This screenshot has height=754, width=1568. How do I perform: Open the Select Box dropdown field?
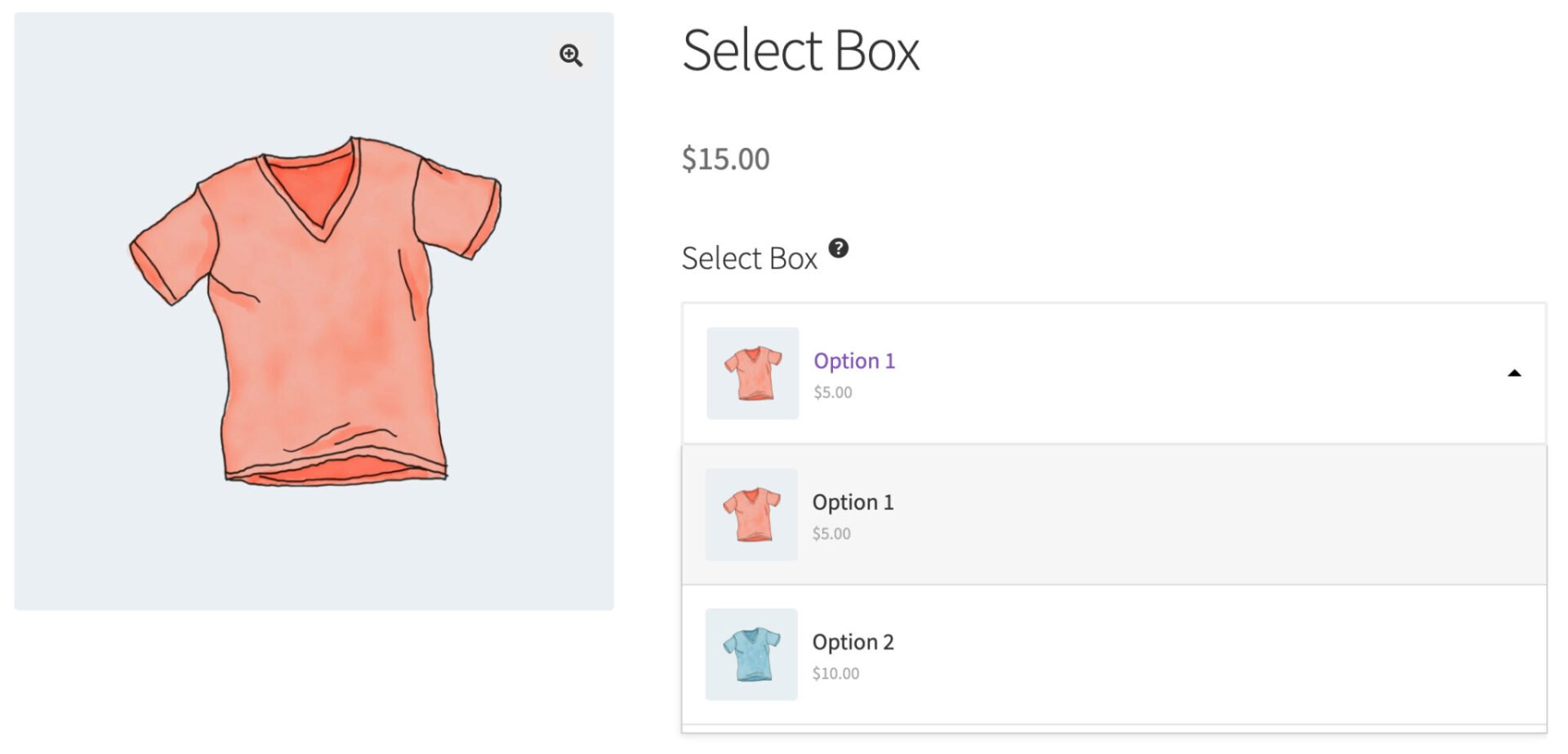(1119, 372)
